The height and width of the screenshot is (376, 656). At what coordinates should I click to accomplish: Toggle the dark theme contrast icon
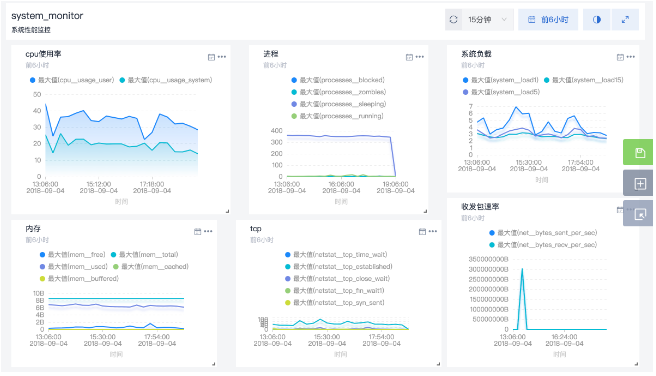pos(597,20)
